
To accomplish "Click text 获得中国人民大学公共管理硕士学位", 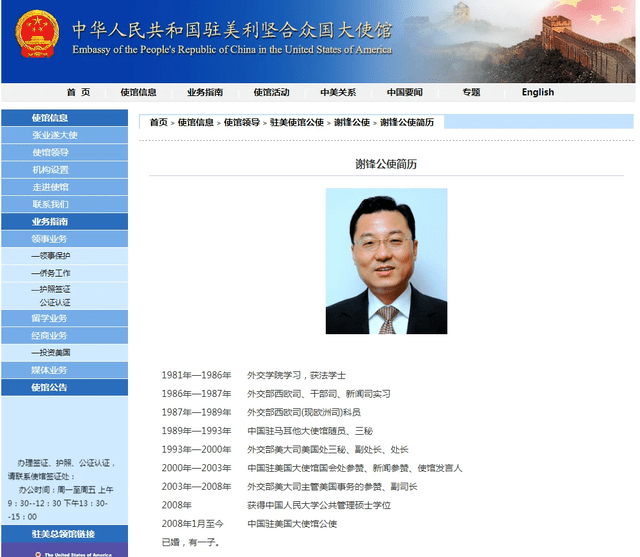I will (x=319, y=505).
